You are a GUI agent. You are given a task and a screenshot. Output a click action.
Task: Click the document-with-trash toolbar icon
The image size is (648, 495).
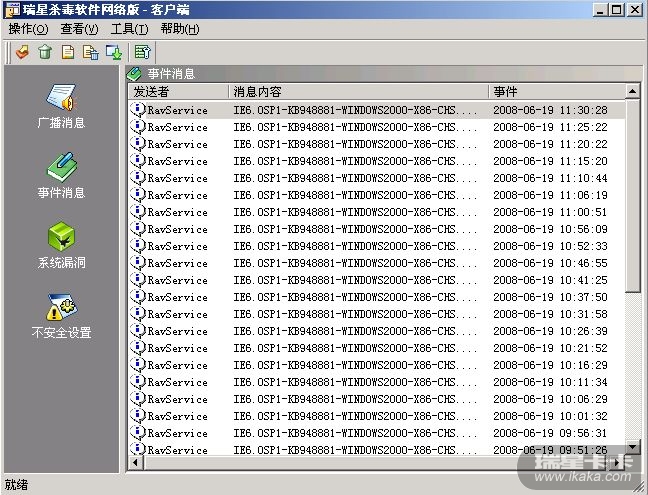[91, 52]
